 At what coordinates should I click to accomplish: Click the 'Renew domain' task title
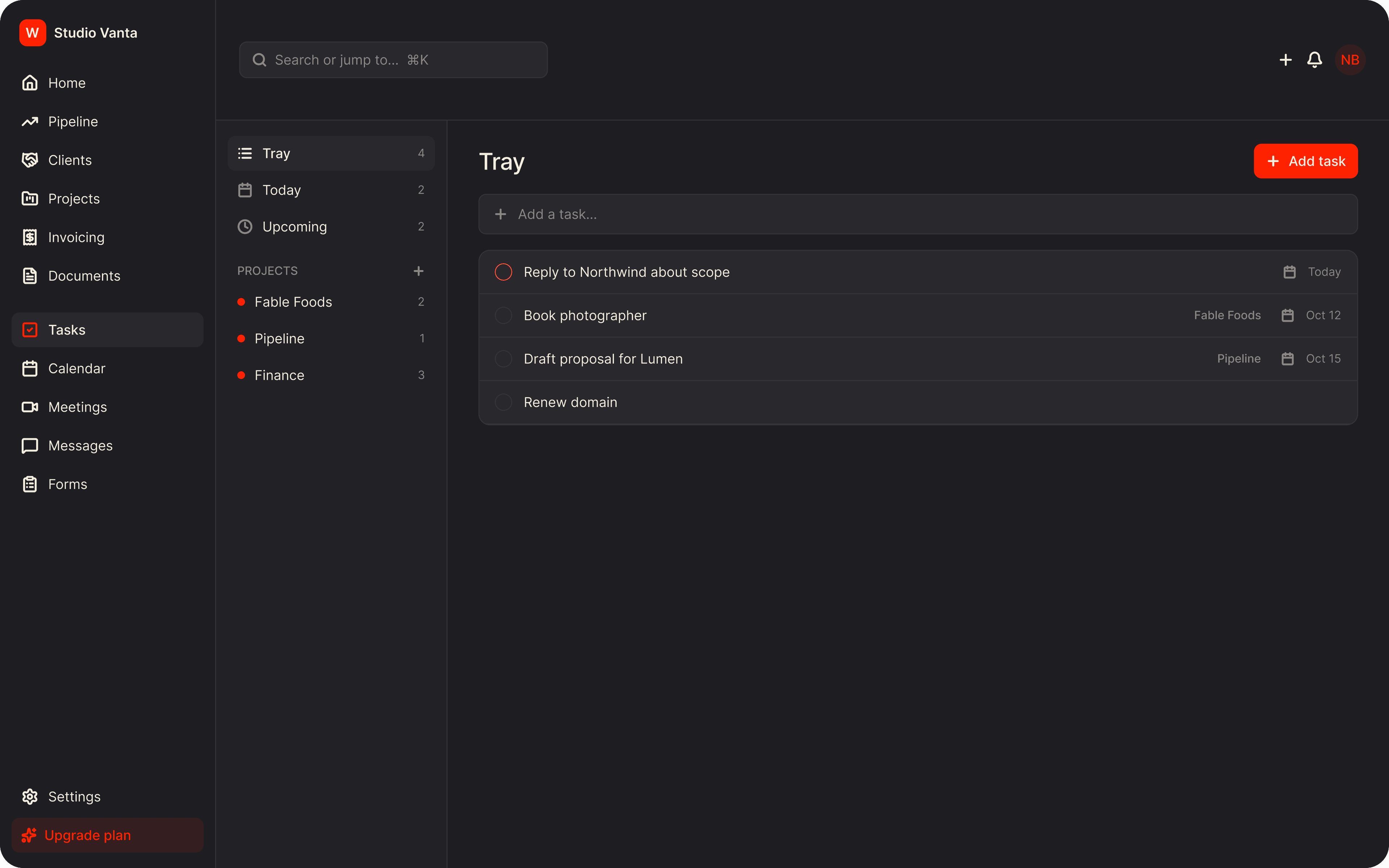[570, 403]
